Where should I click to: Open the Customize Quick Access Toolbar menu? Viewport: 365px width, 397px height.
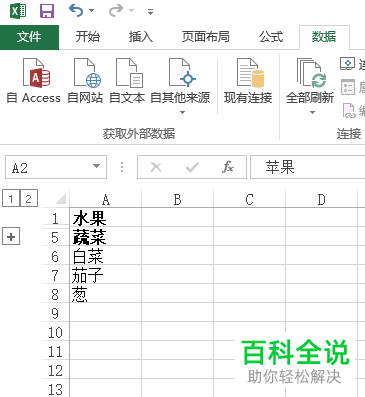(x=151, y=12)
